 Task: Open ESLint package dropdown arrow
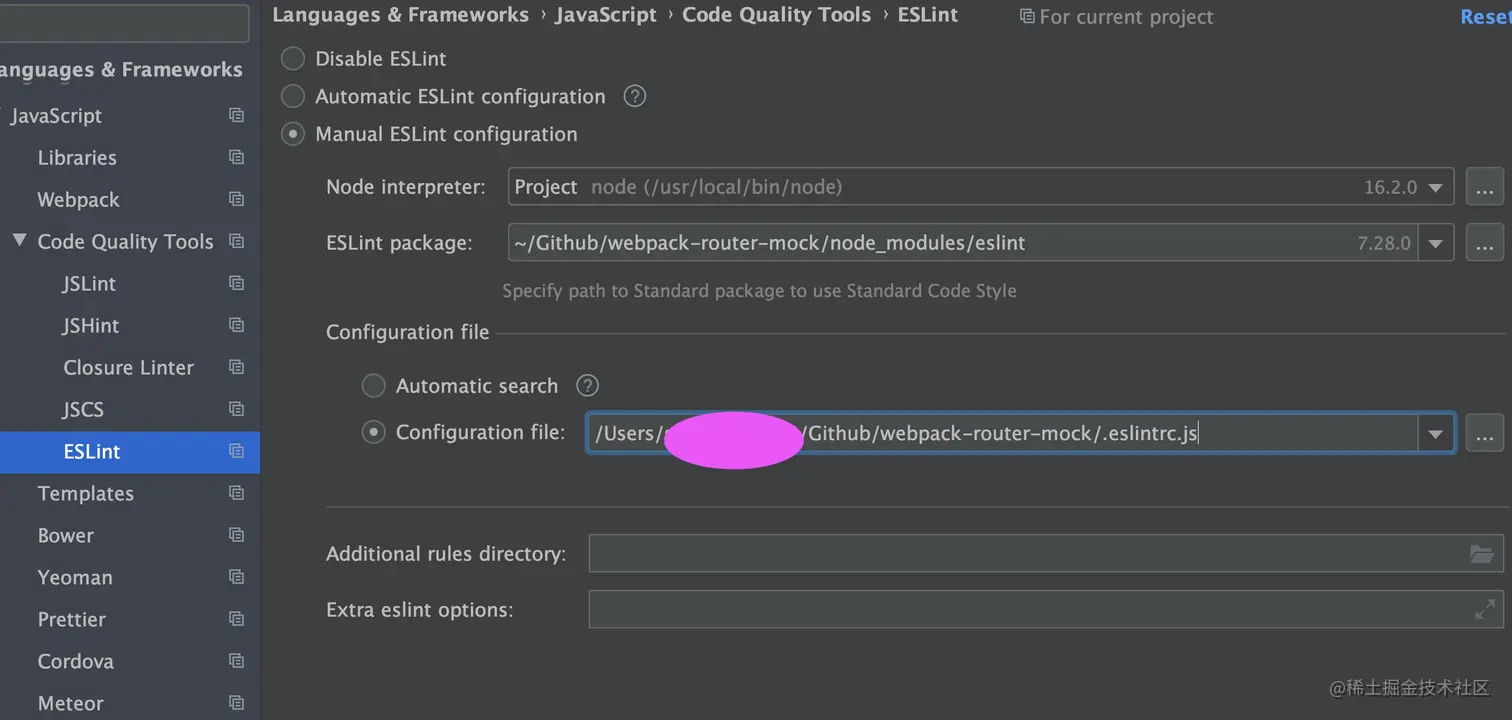click(1436, 243)
